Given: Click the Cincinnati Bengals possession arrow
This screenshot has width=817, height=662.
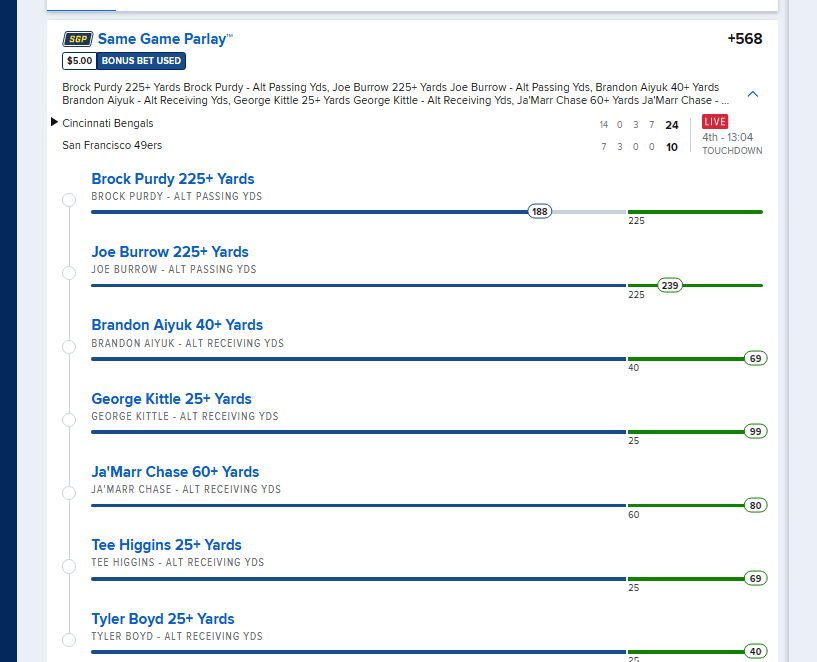Looking at the screenshot, I should tap(54, 122).
